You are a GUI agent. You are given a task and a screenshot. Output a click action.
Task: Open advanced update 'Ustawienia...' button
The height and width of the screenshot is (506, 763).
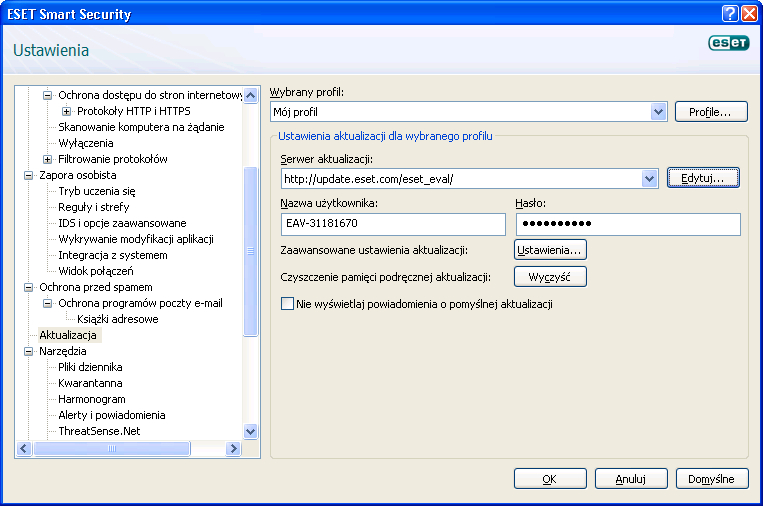pyautogui.click(x=550, y=250)
